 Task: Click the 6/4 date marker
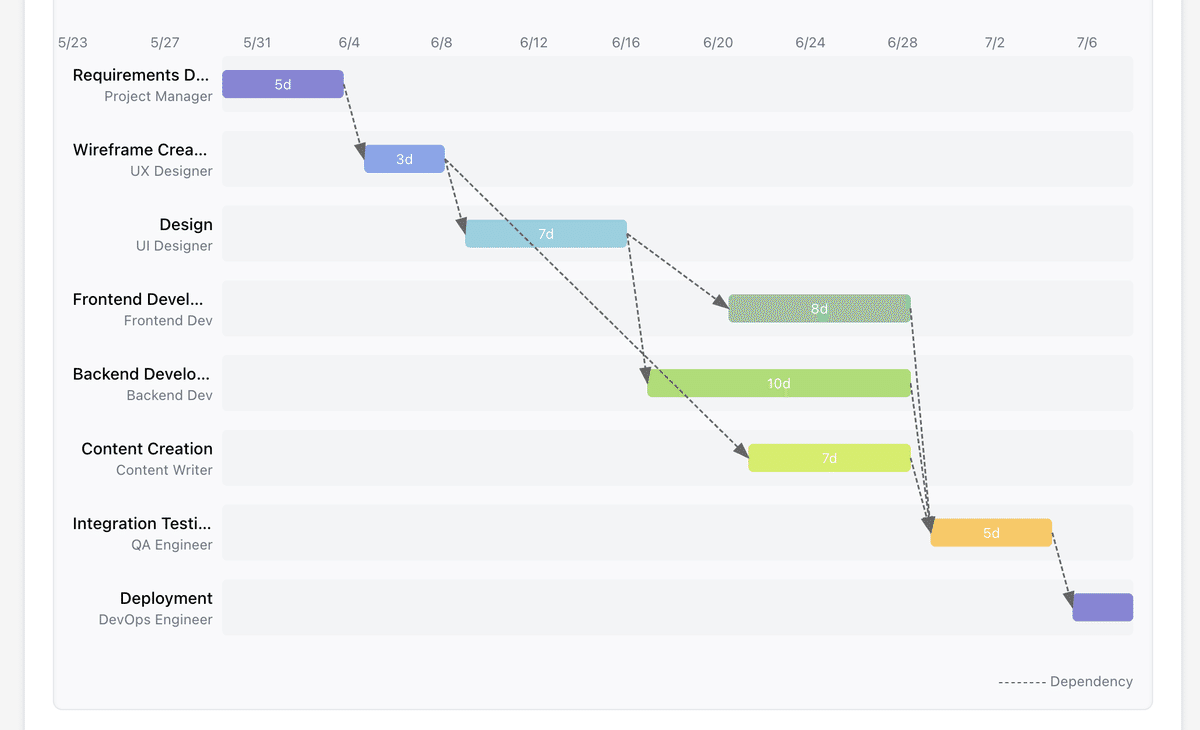click(x=349, y=42)
